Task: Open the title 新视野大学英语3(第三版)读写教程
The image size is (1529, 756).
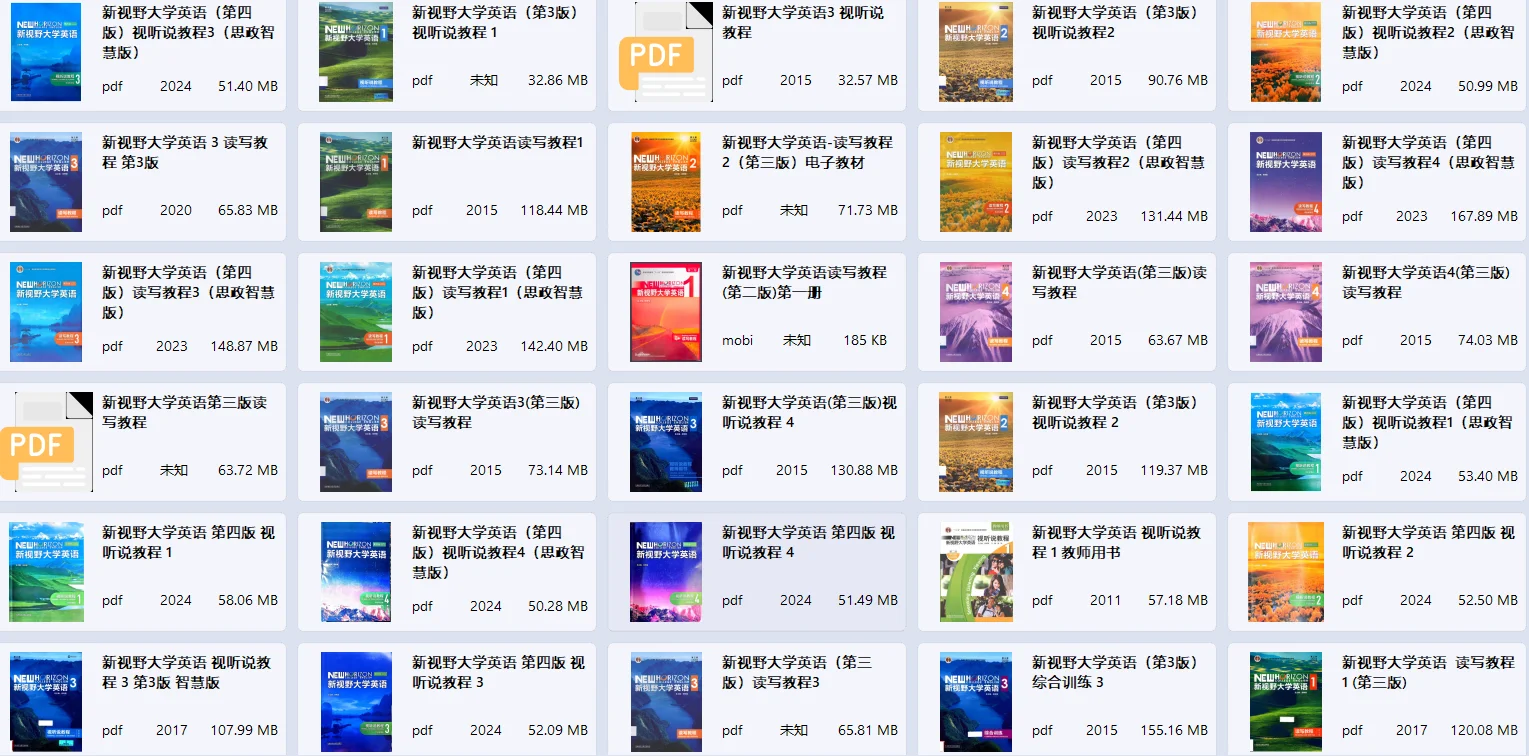Action: pos(496,412)
